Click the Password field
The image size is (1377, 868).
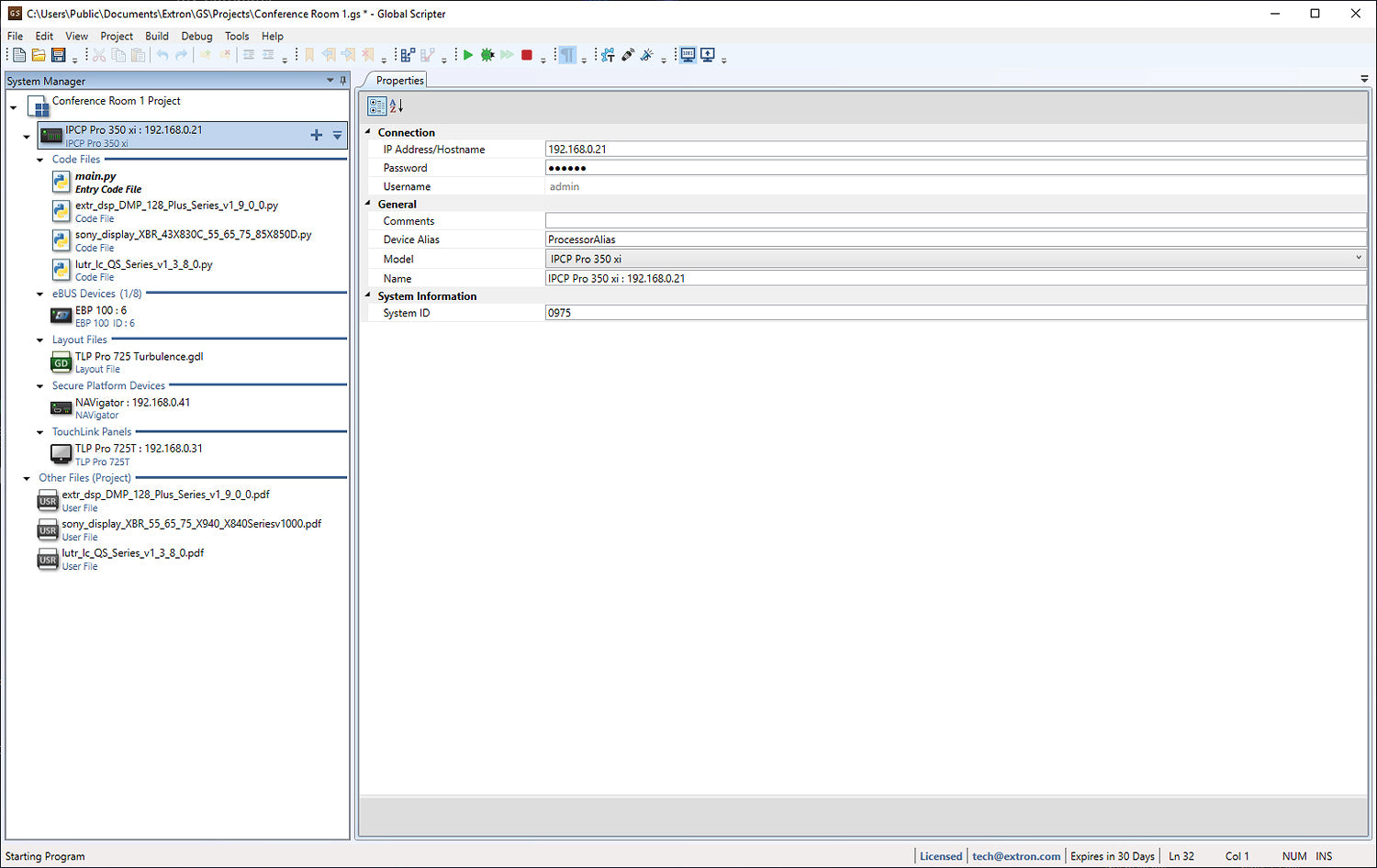click(956, 167)
